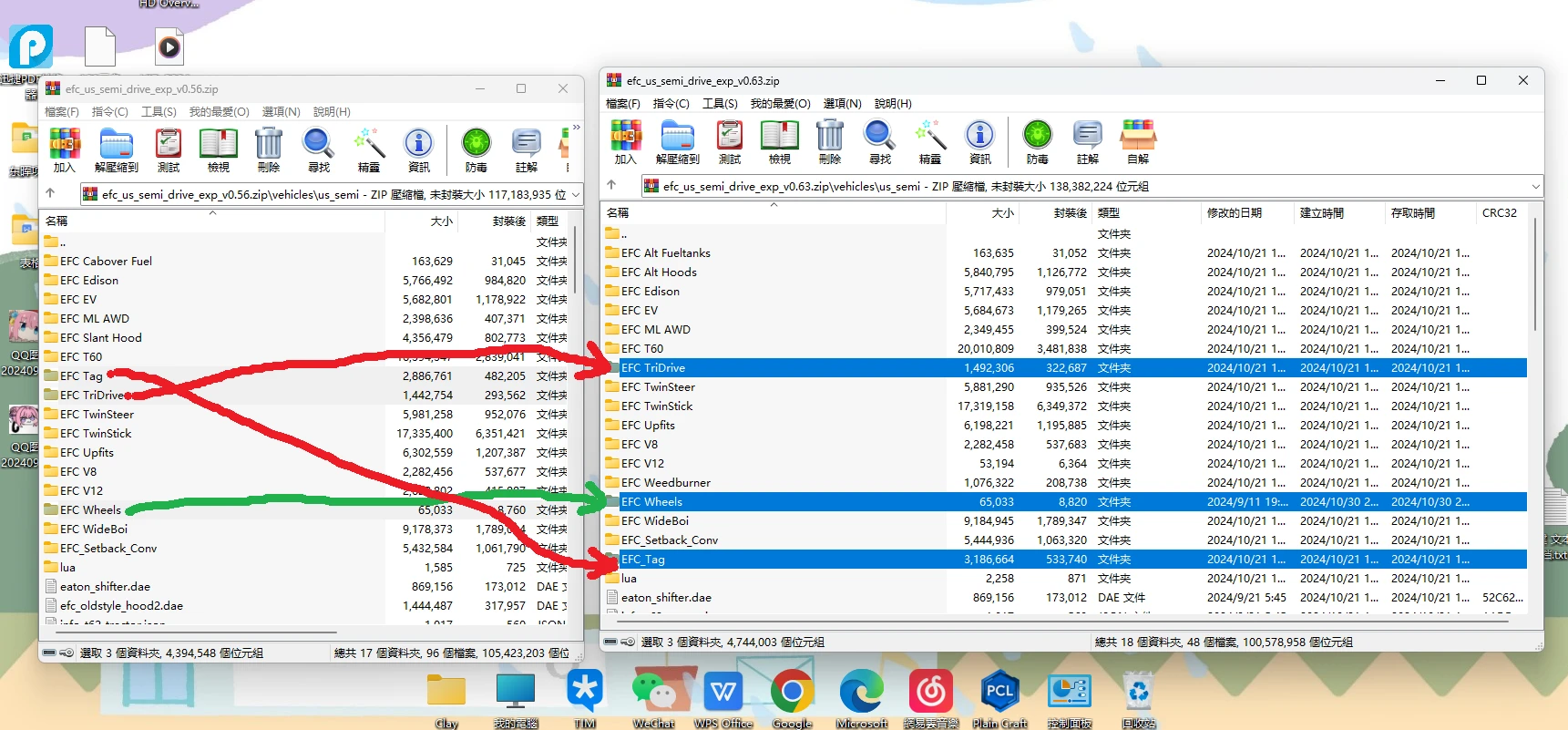Screen dimensions: 1568x730
Task: Sort by 修改的日期 column in v0.63 window
Action: coord(1247,213)
